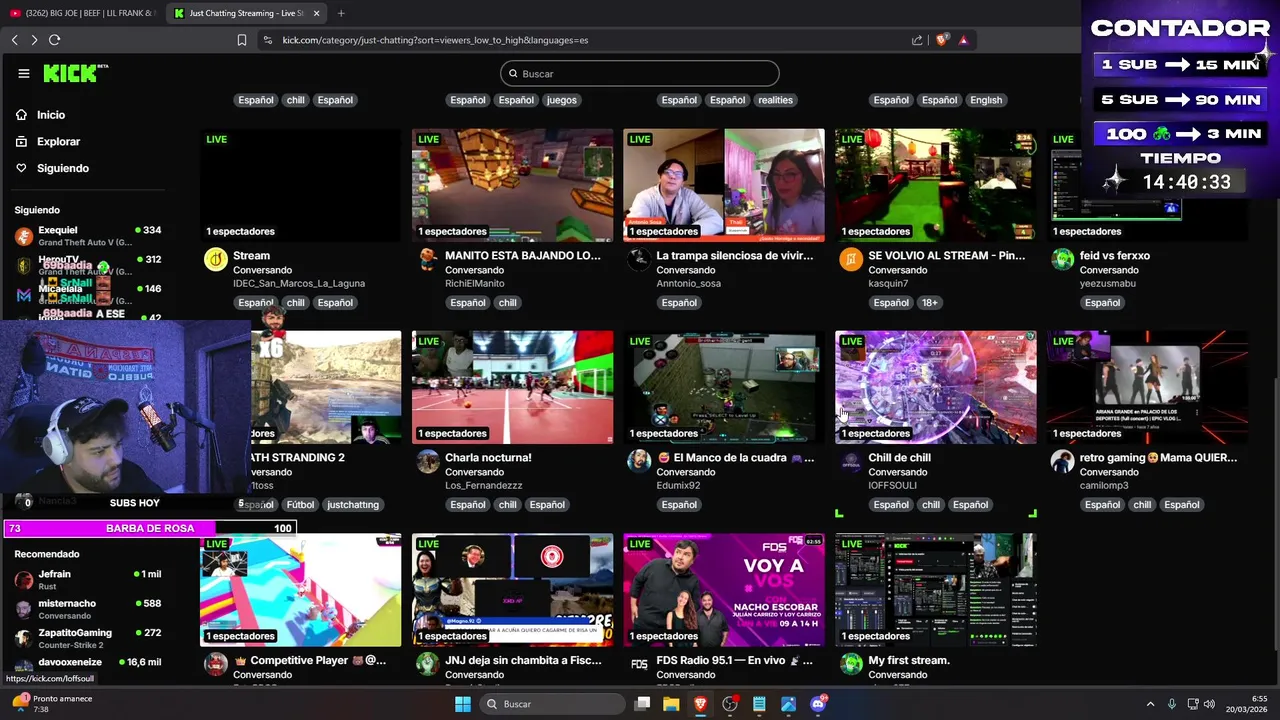Go to Inicio in the sidebar

51,115
